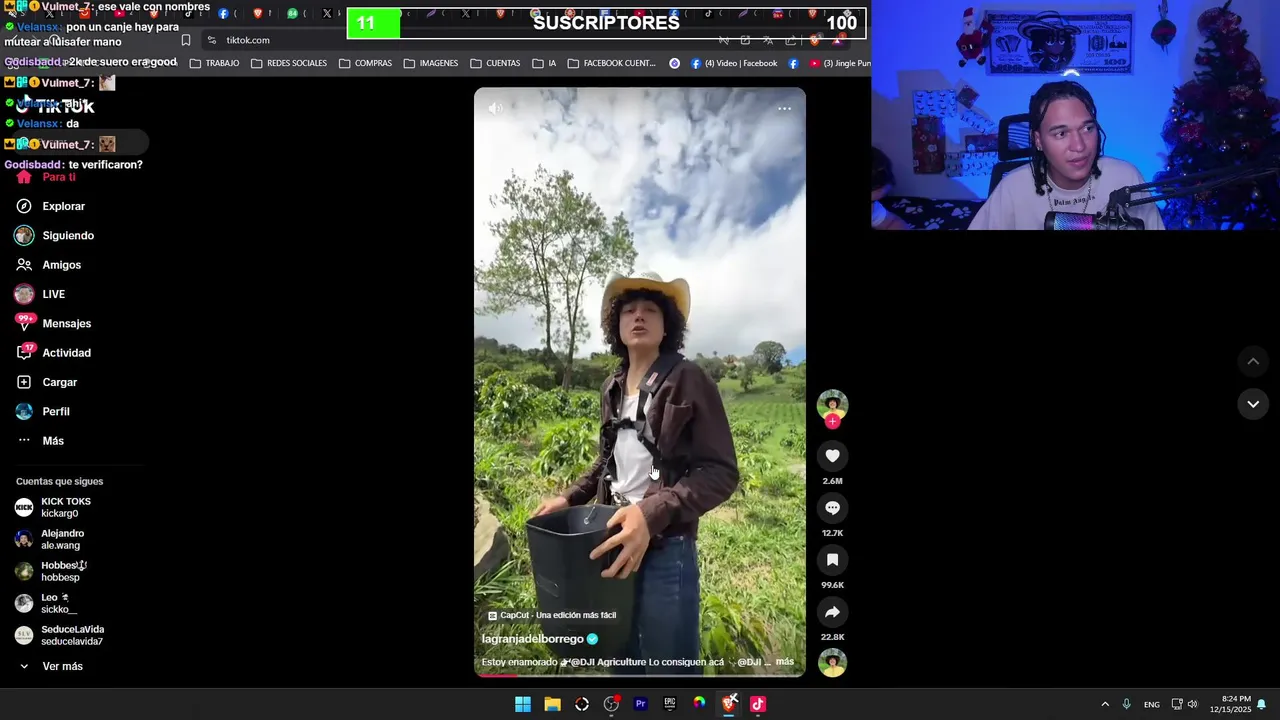Click the Actividad icon with 17 badge
The image size is (1280, 720).
click(24, 353)
